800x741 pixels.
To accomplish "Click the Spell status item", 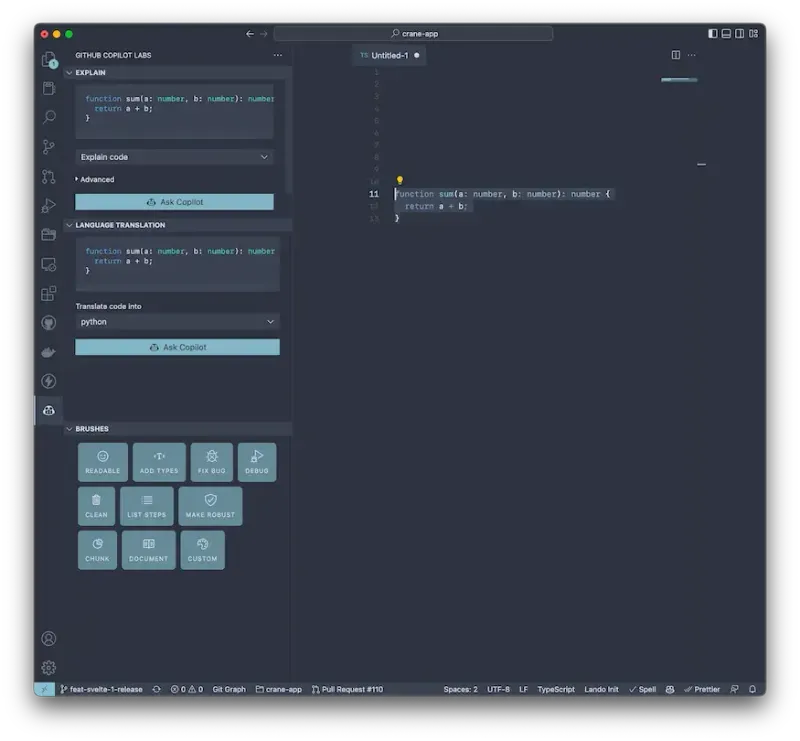I will pyautogui.click(x=643, y=689).
